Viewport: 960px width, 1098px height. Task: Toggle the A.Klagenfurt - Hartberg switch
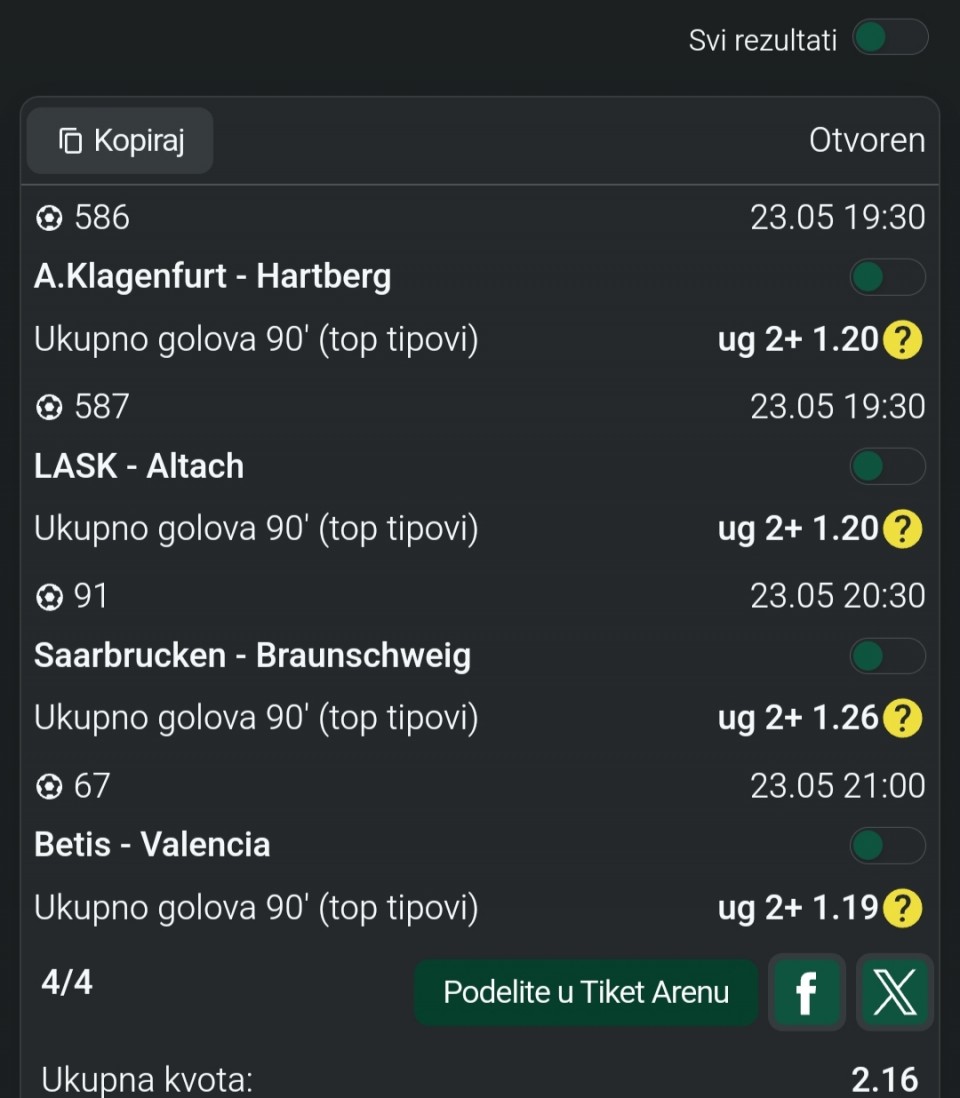click(x=887, y=277)
